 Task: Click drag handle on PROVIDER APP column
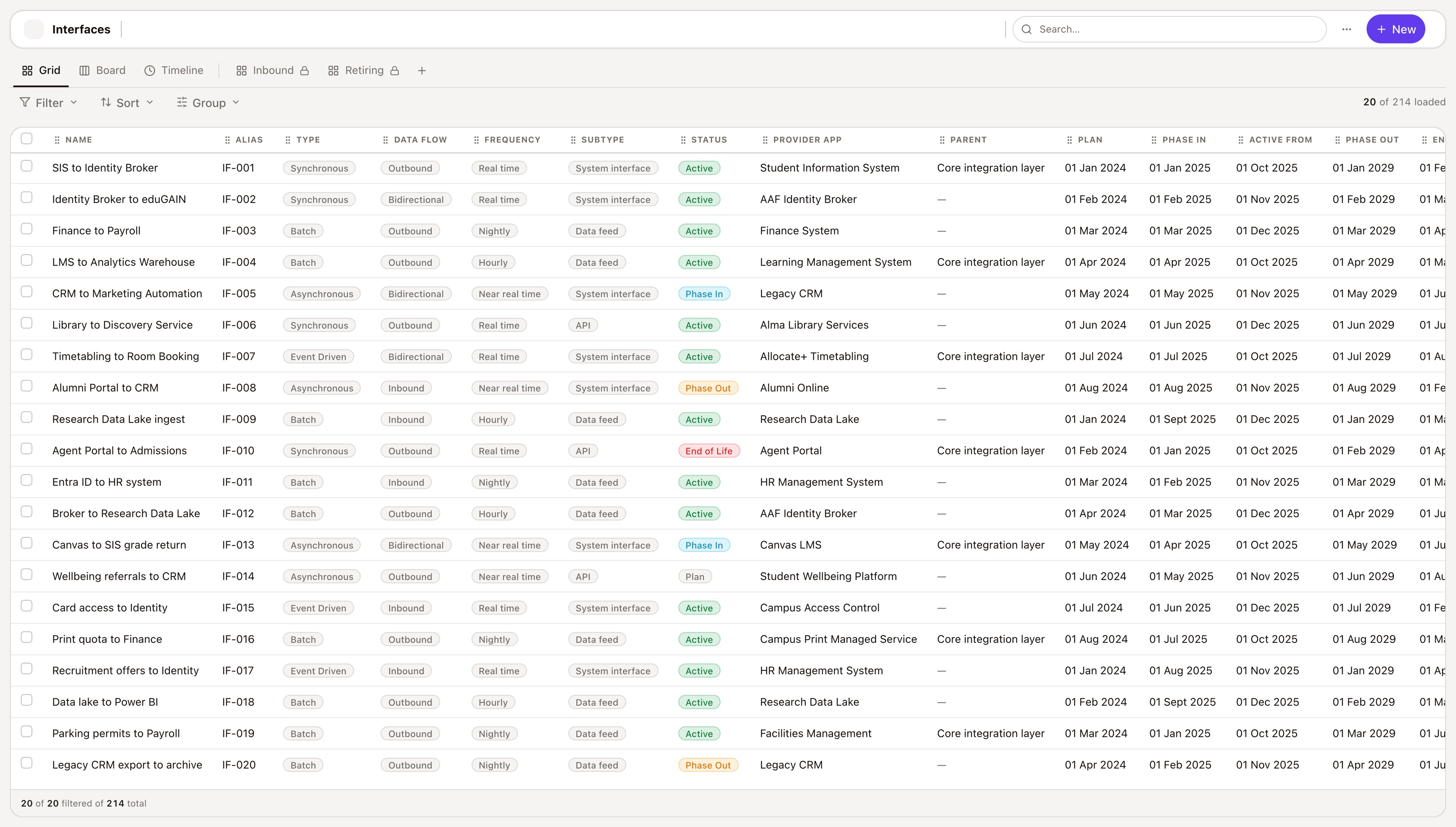pos(765,140)
